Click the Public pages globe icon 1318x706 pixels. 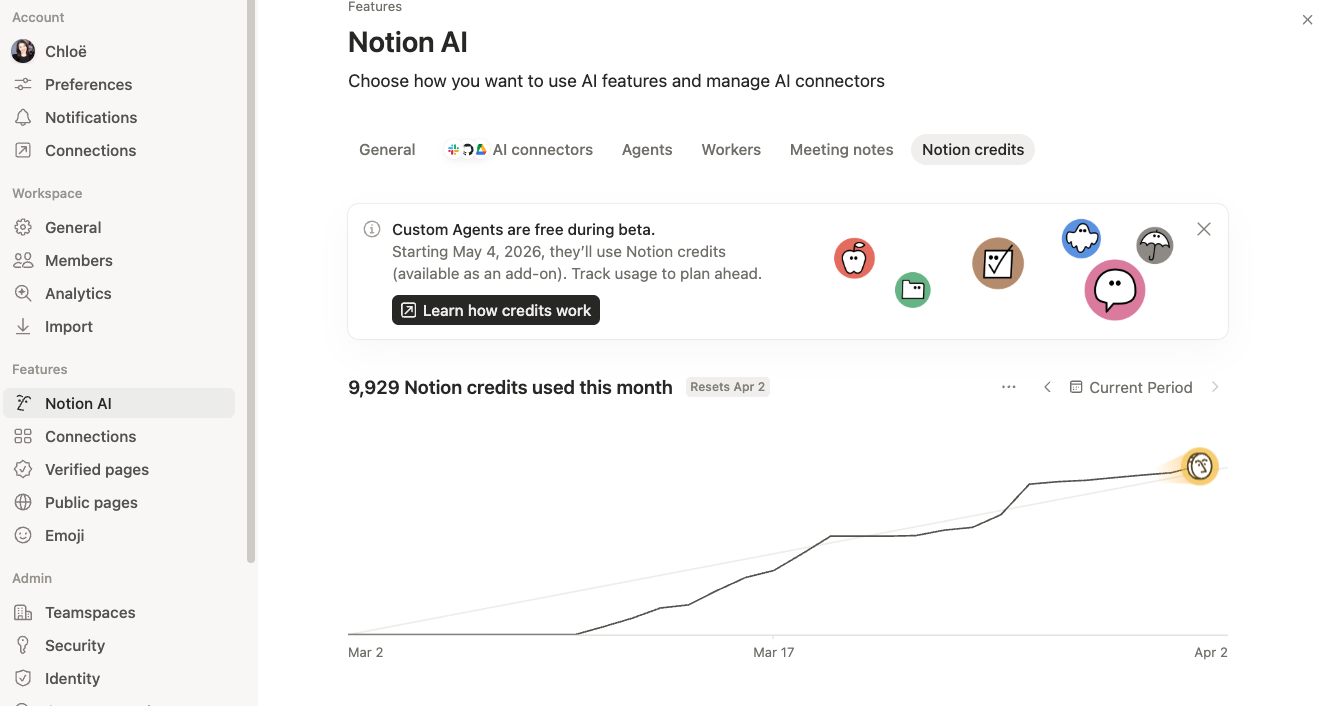click(x=23, y=502)
